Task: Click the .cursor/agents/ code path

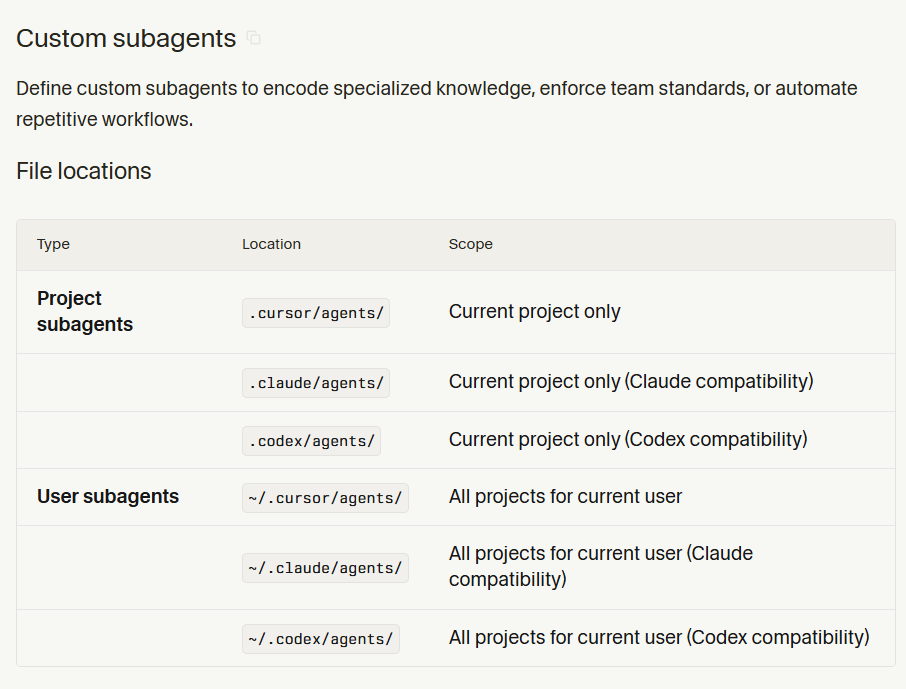Action: pyautogui.click(x=316, y=313)
